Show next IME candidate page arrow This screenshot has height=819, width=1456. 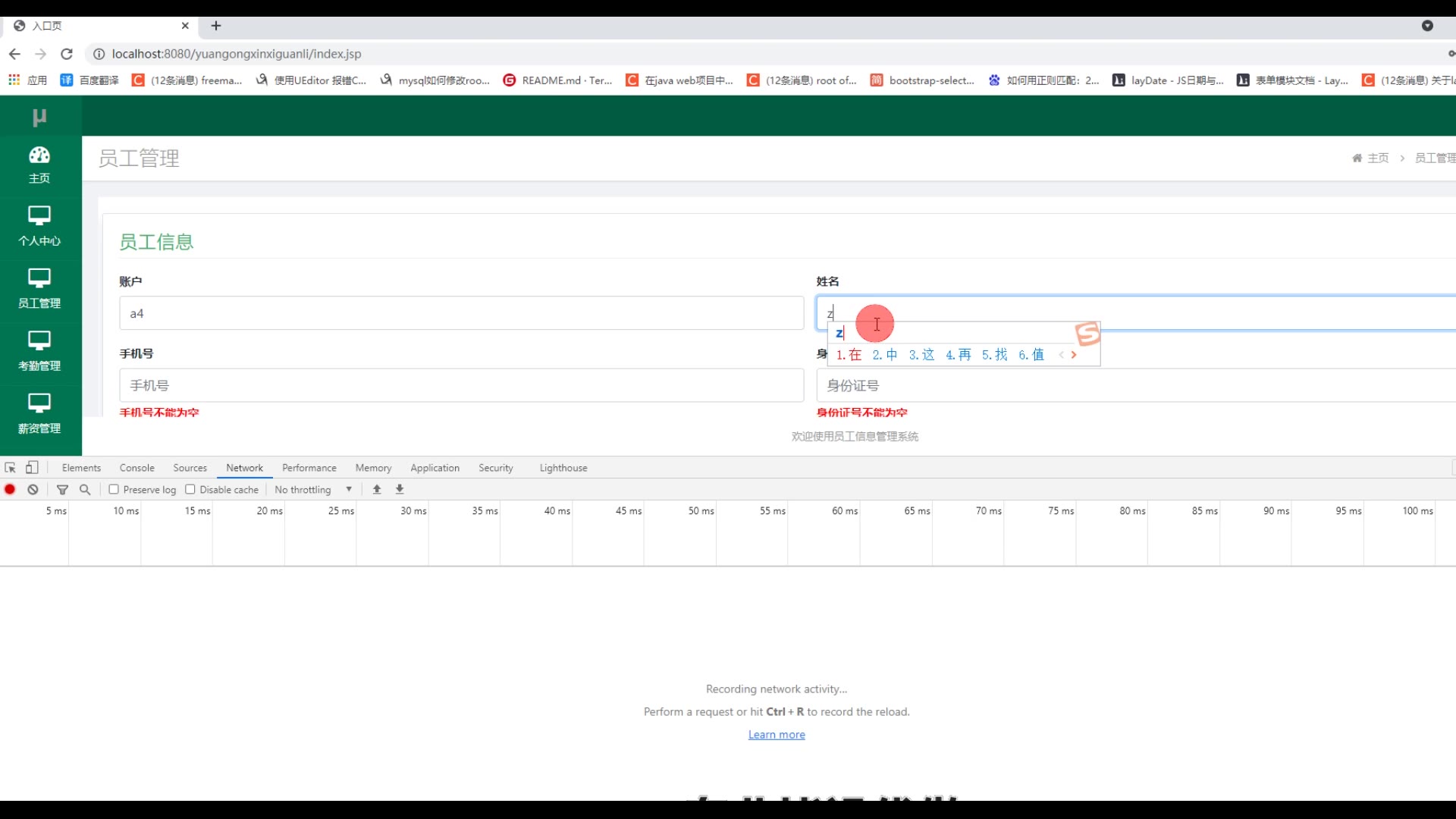point(1074,355)
